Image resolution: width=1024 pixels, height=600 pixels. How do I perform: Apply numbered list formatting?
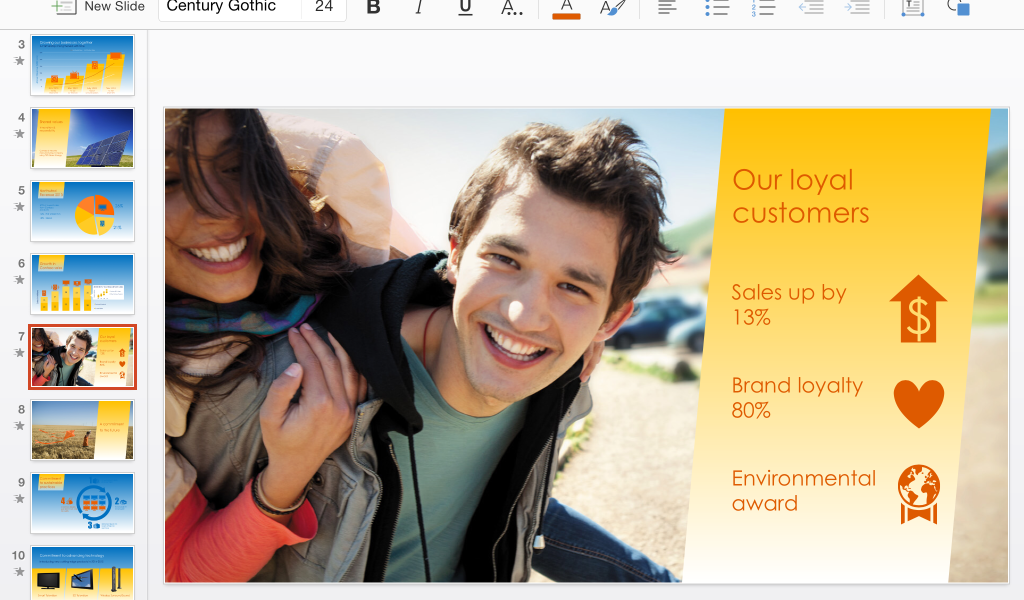tap(763, 8)
